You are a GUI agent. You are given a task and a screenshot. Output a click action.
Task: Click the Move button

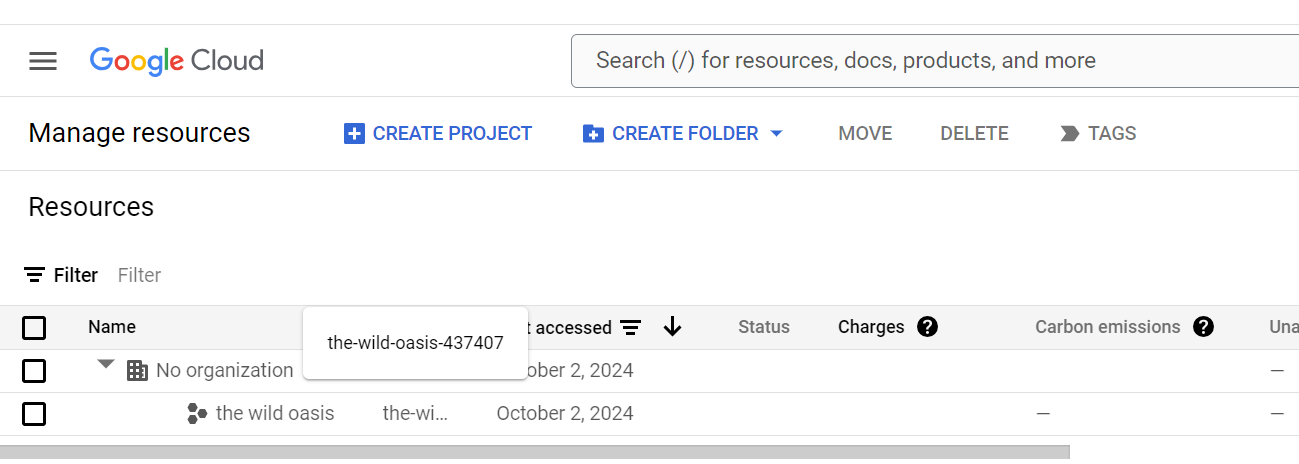pos(865,134)
